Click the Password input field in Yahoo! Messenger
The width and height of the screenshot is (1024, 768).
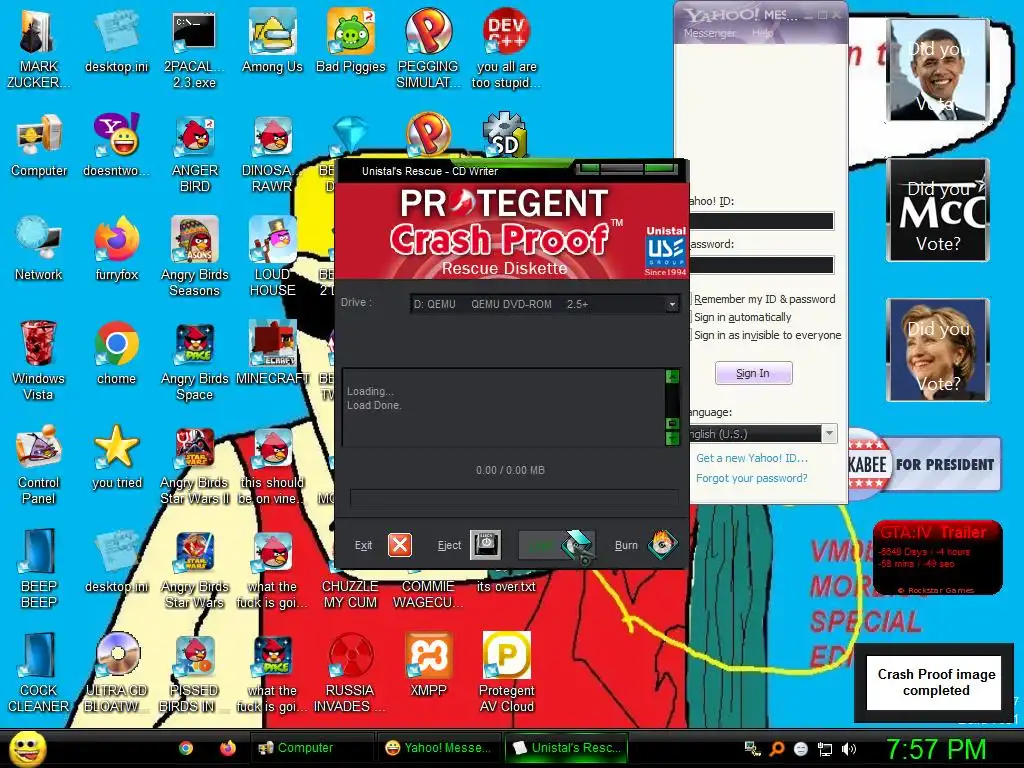tap(762, 264)
